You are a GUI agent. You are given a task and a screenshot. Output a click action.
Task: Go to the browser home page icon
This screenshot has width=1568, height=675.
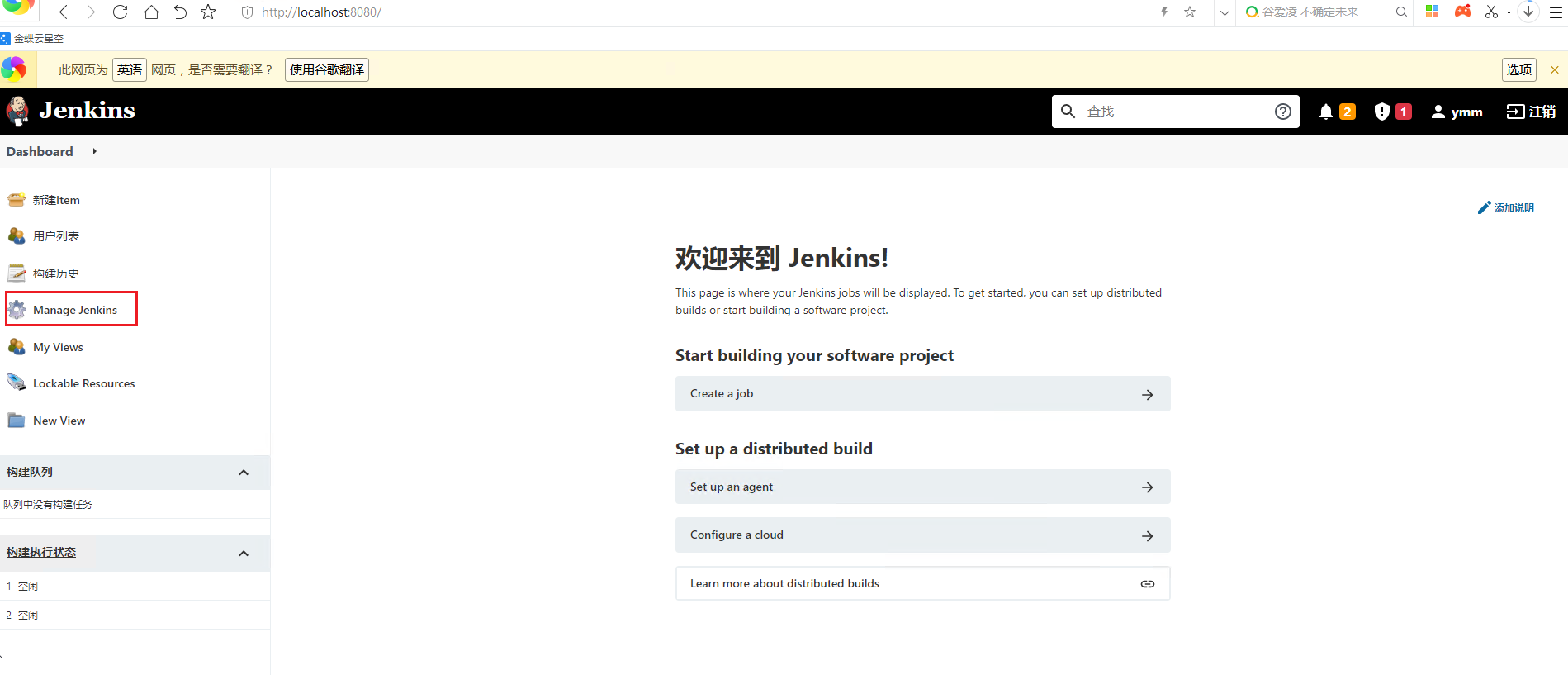tap(151, 12)
